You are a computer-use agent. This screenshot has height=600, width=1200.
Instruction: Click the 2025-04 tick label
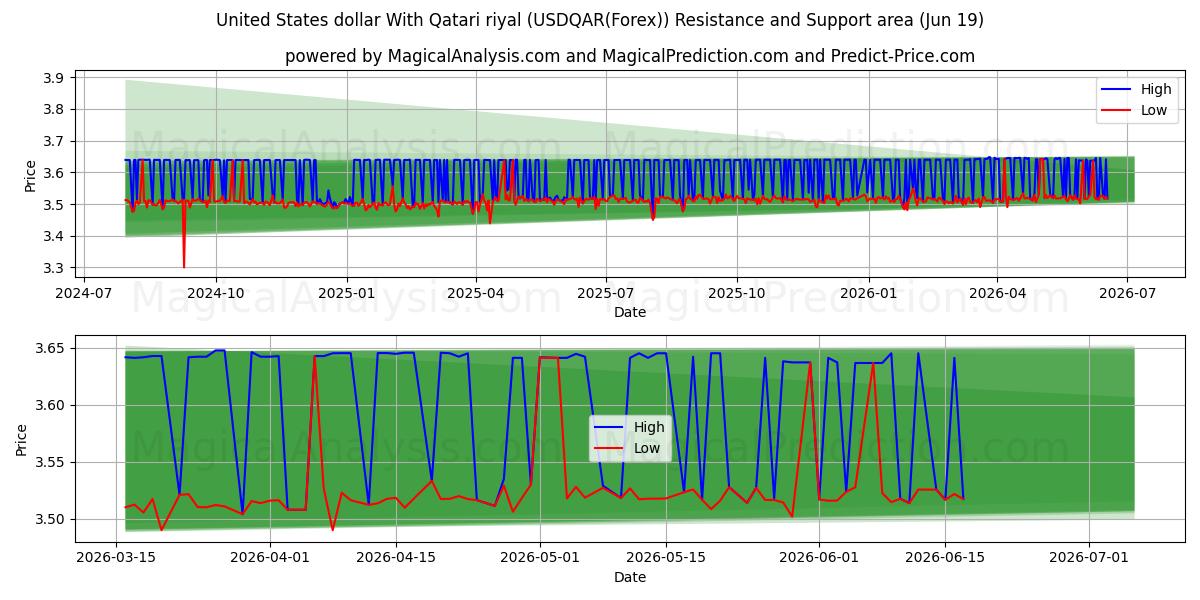click(475, 293)
